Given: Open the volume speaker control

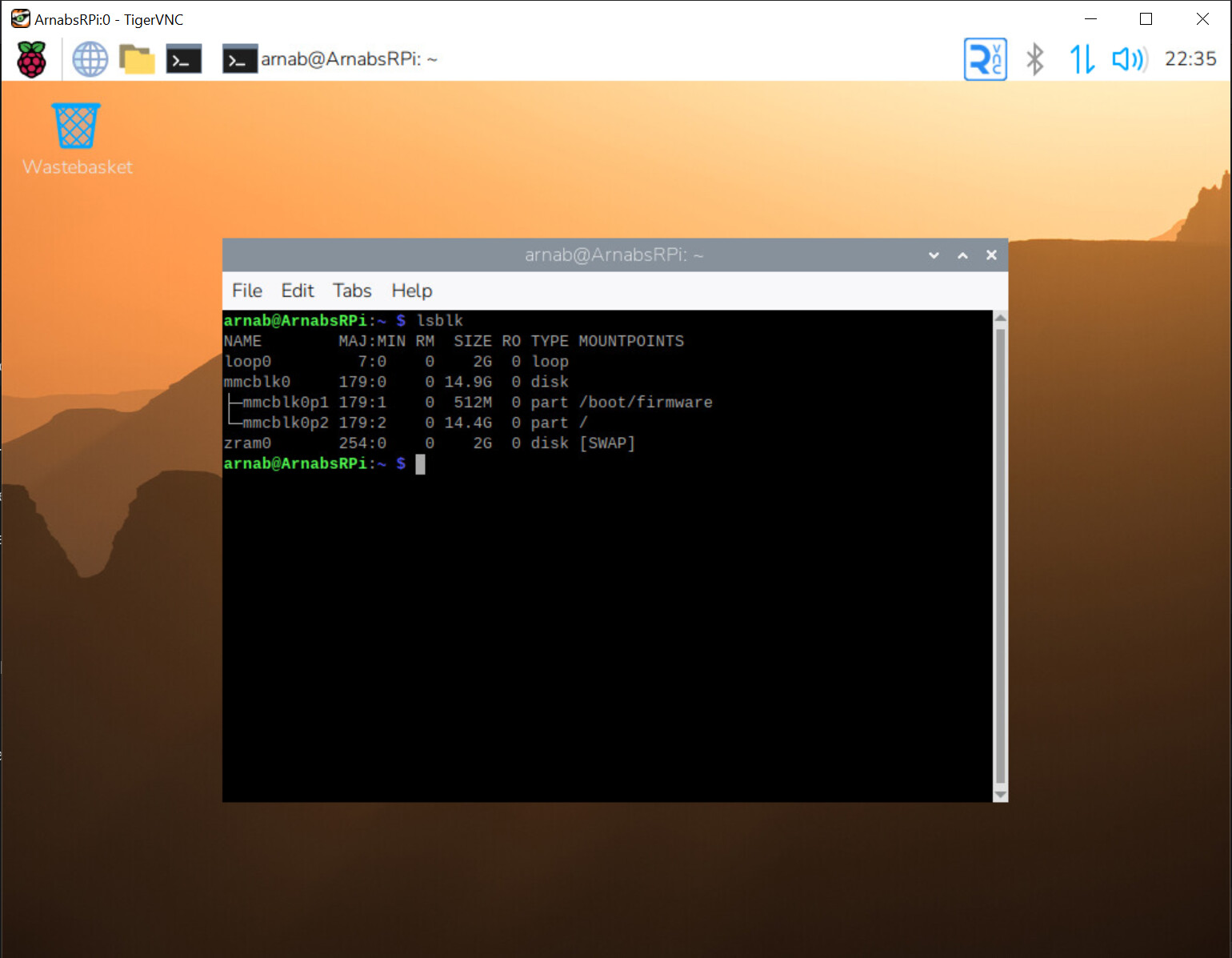Looking at the screenshot, I should (x=1129, y=59).
